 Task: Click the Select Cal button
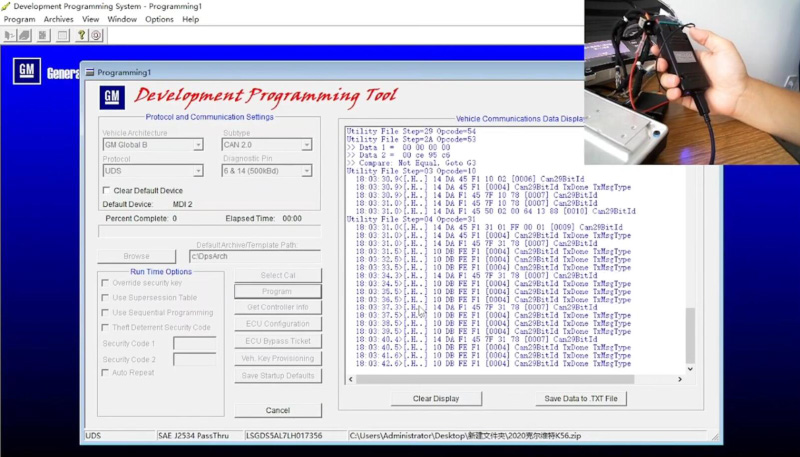278,275
